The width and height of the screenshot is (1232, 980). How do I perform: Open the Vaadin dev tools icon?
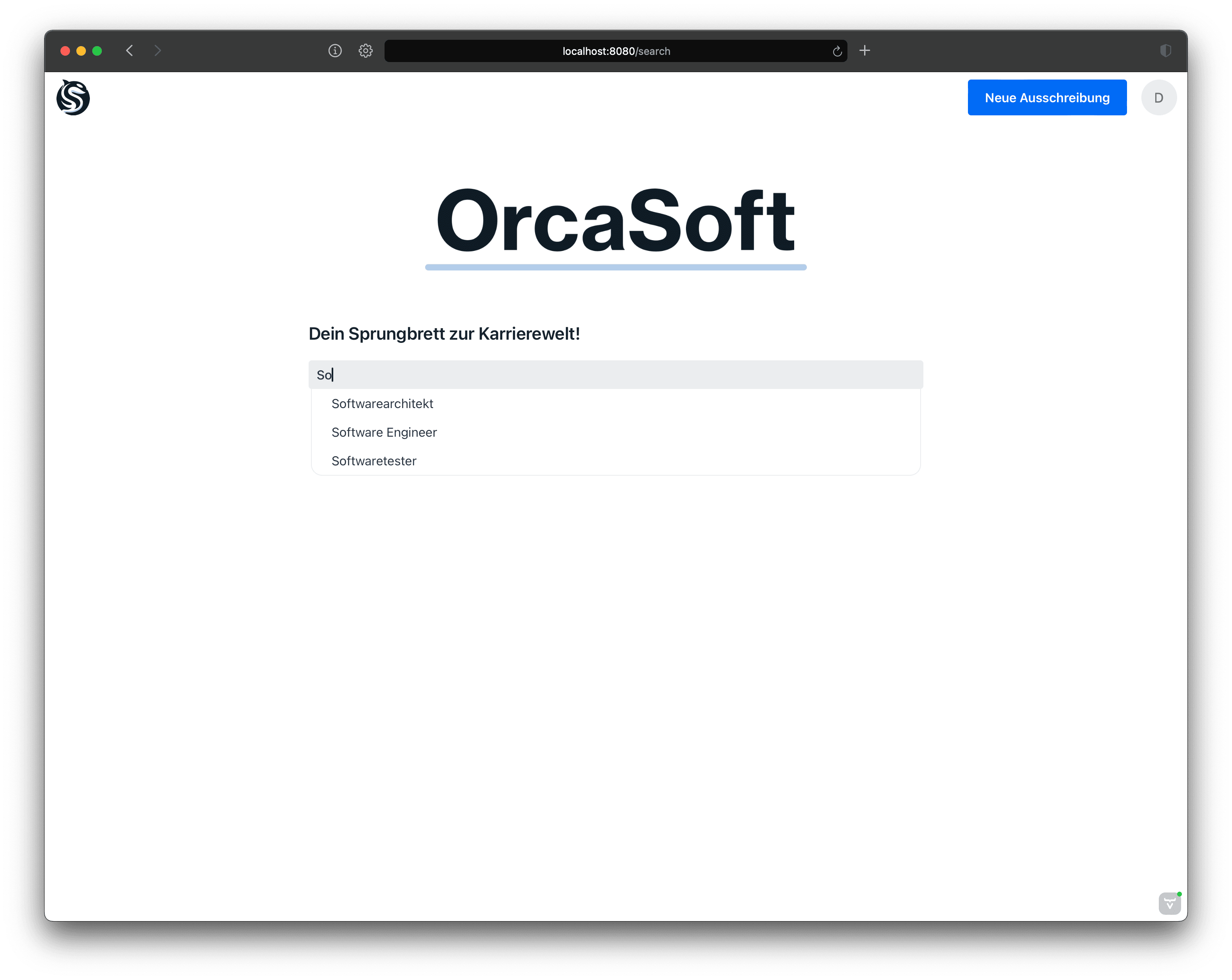(1169, 903)
